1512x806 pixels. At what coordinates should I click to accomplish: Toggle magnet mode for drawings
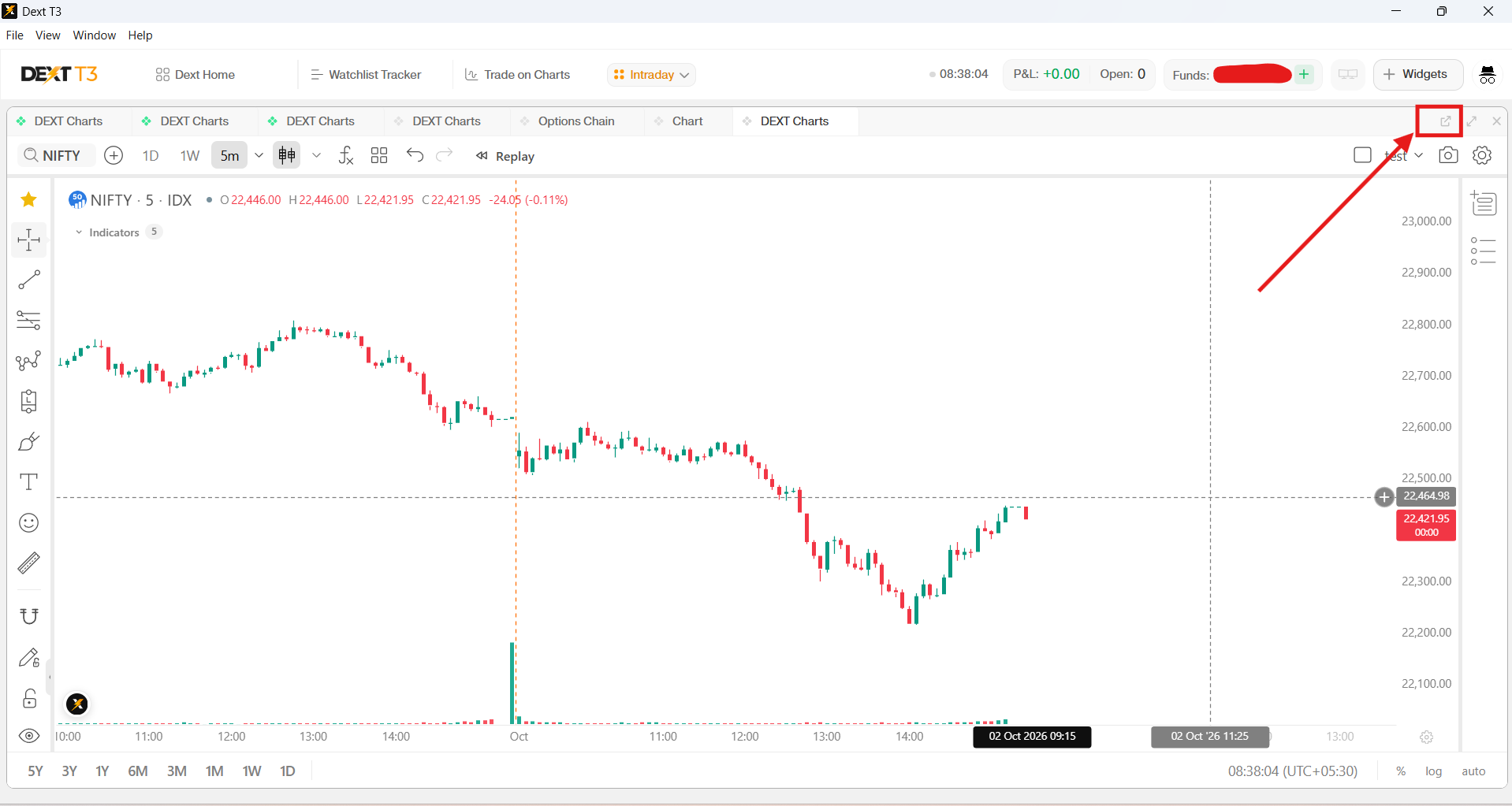[29, 616]
